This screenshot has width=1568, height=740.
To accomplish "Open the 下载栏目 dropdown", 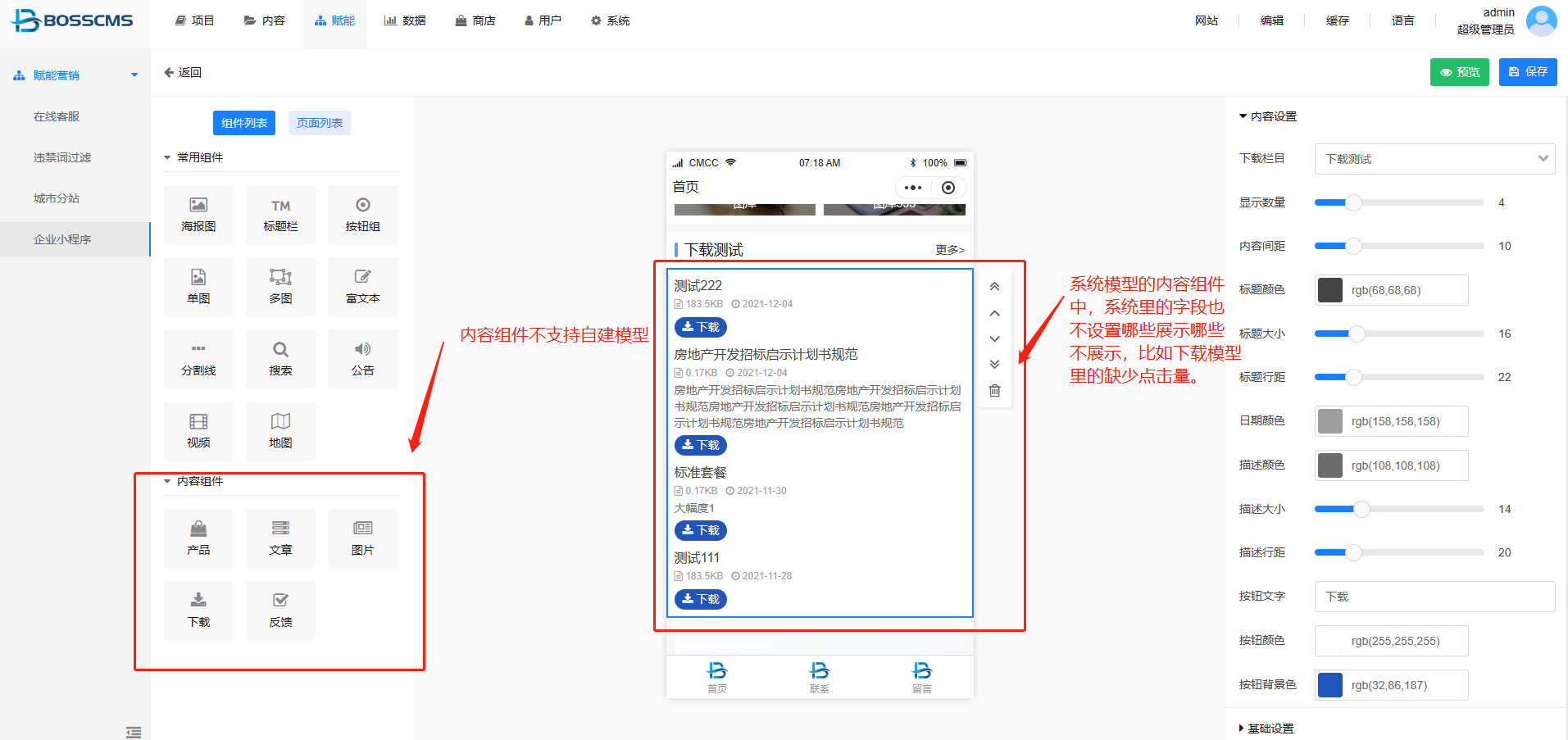I will [1434, 159].
